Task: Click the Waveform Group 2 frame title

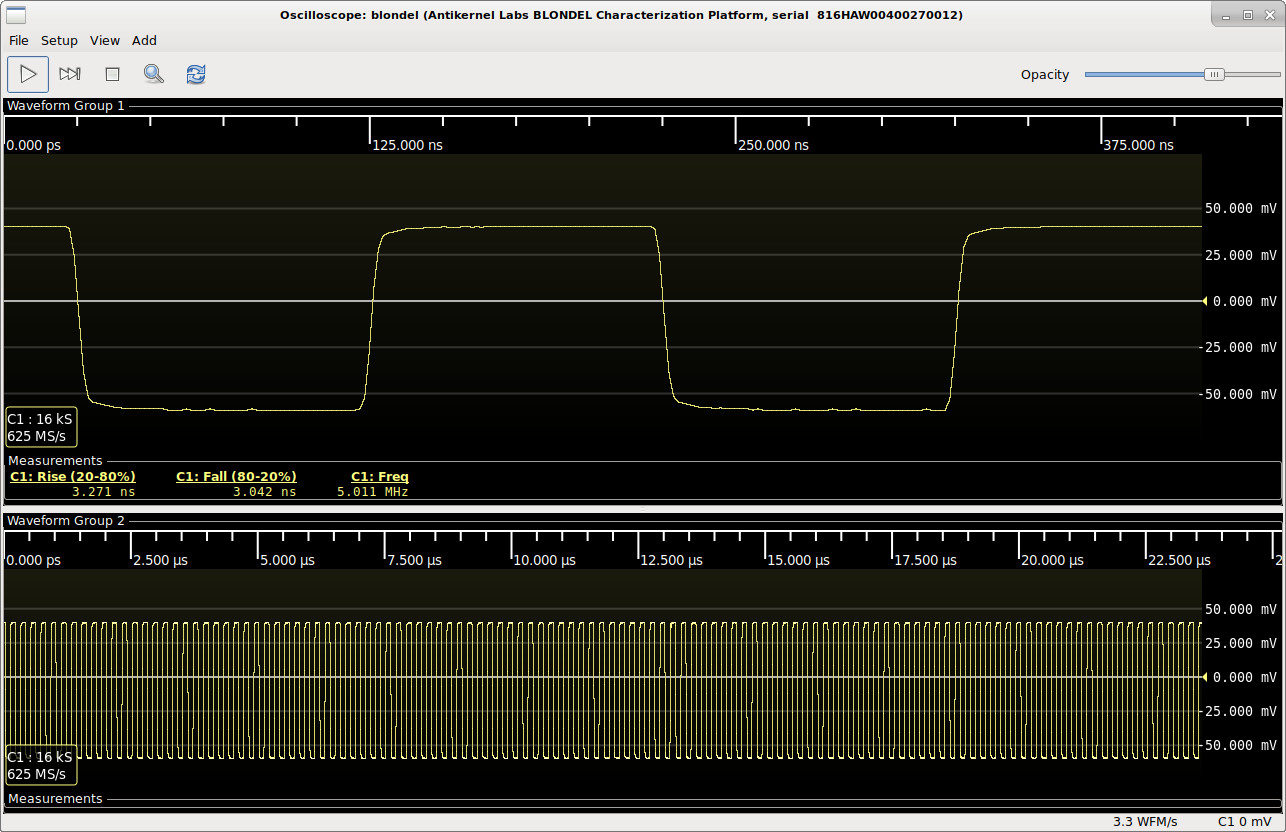Action: (66, 521)
